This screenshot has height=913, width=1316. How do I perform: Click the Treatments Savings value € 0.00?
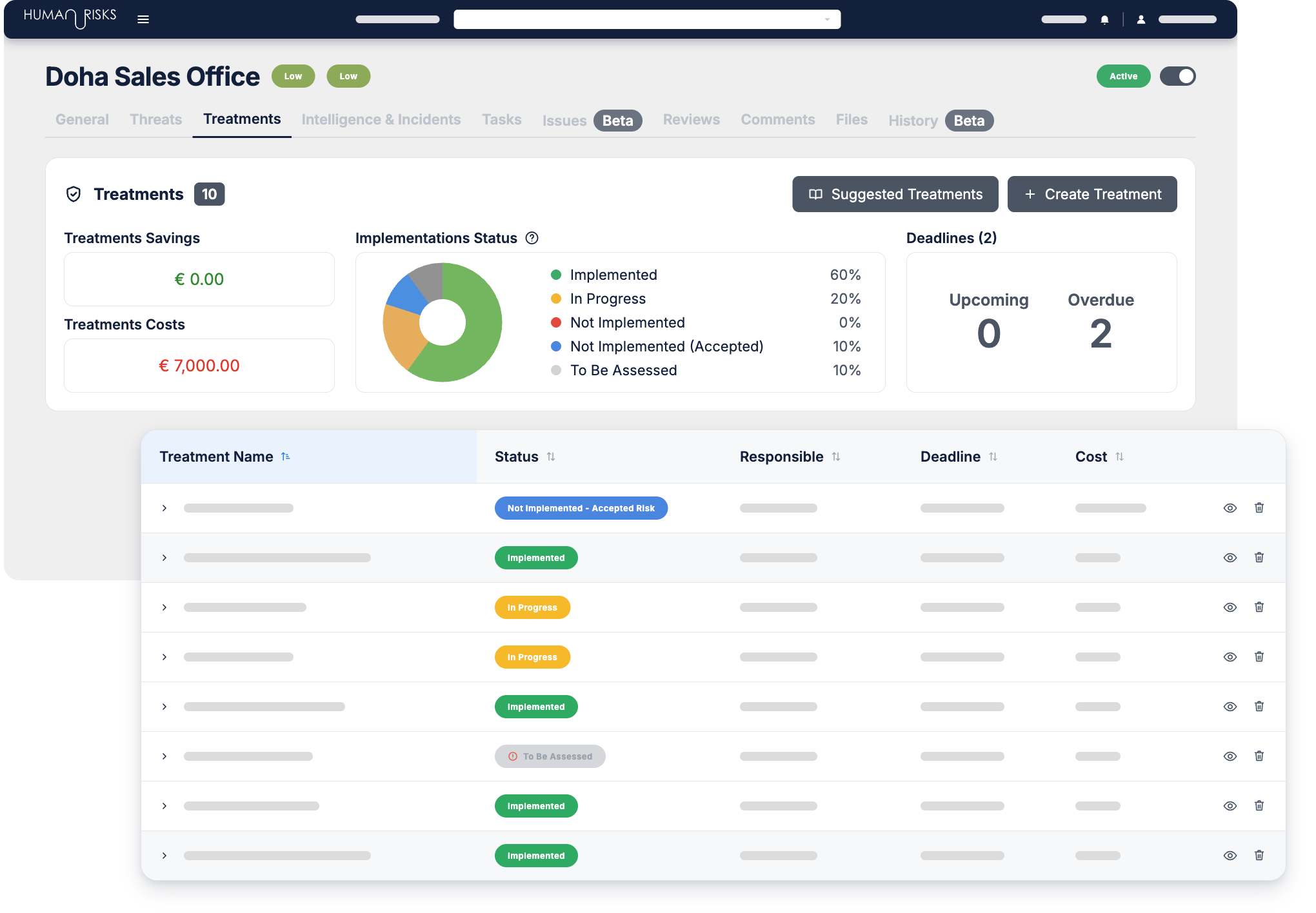[x=199, y=279]
